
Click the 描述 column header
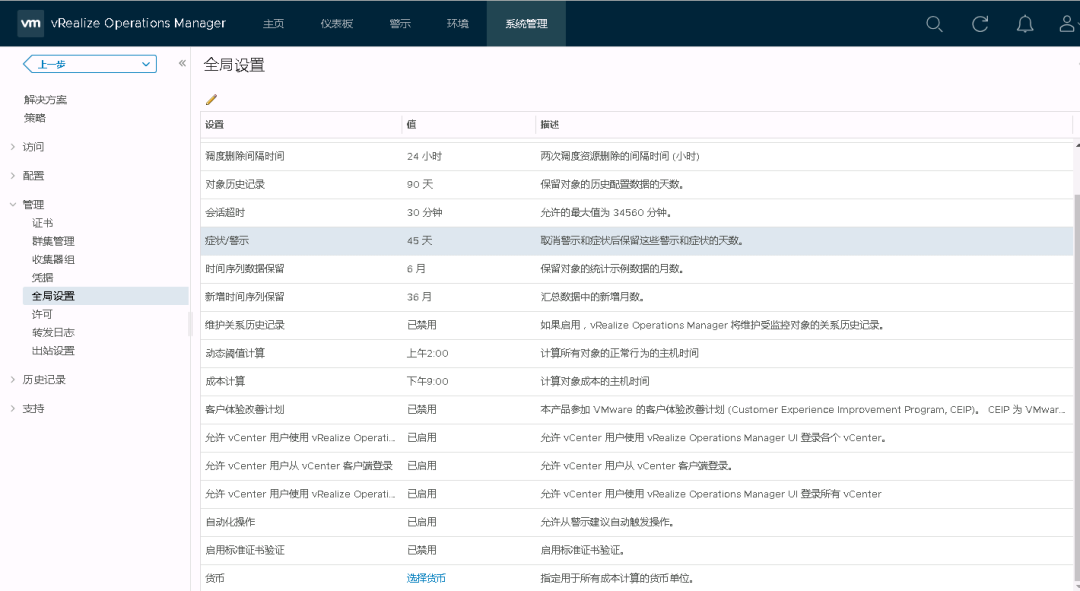click(804, 125)
